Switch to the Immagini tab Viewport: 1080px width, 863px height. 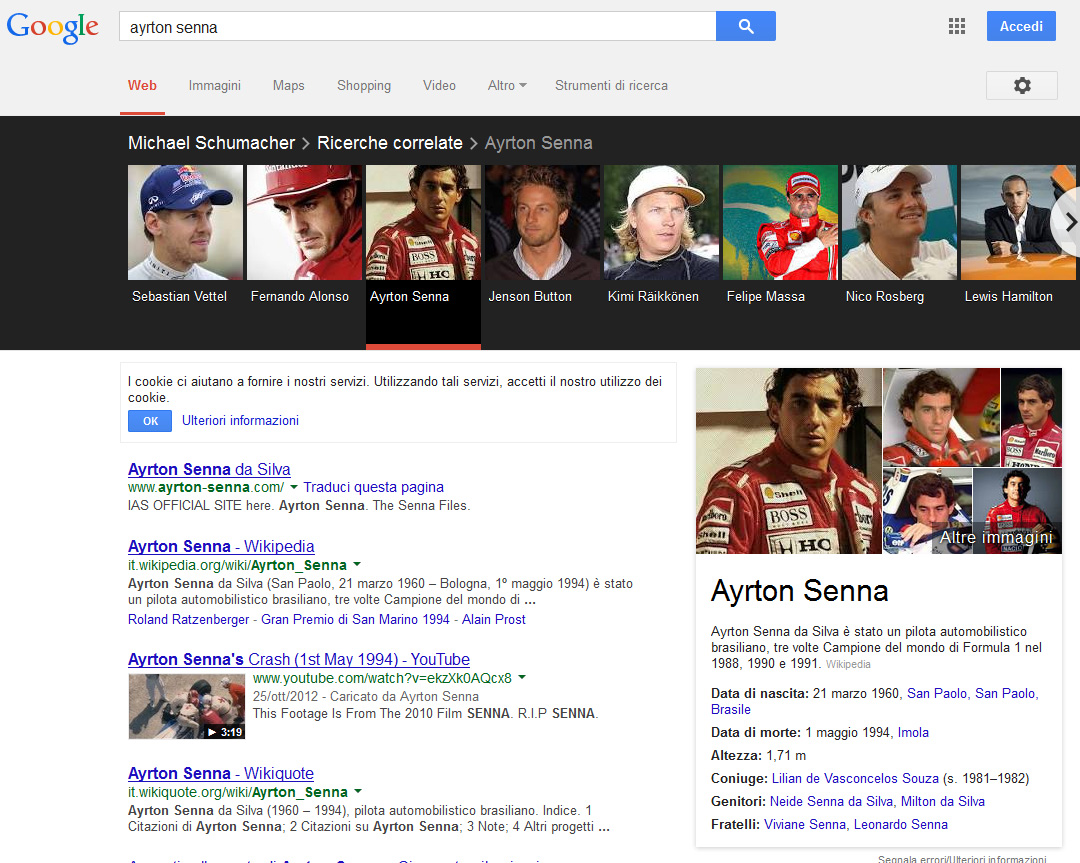[214, 86]
